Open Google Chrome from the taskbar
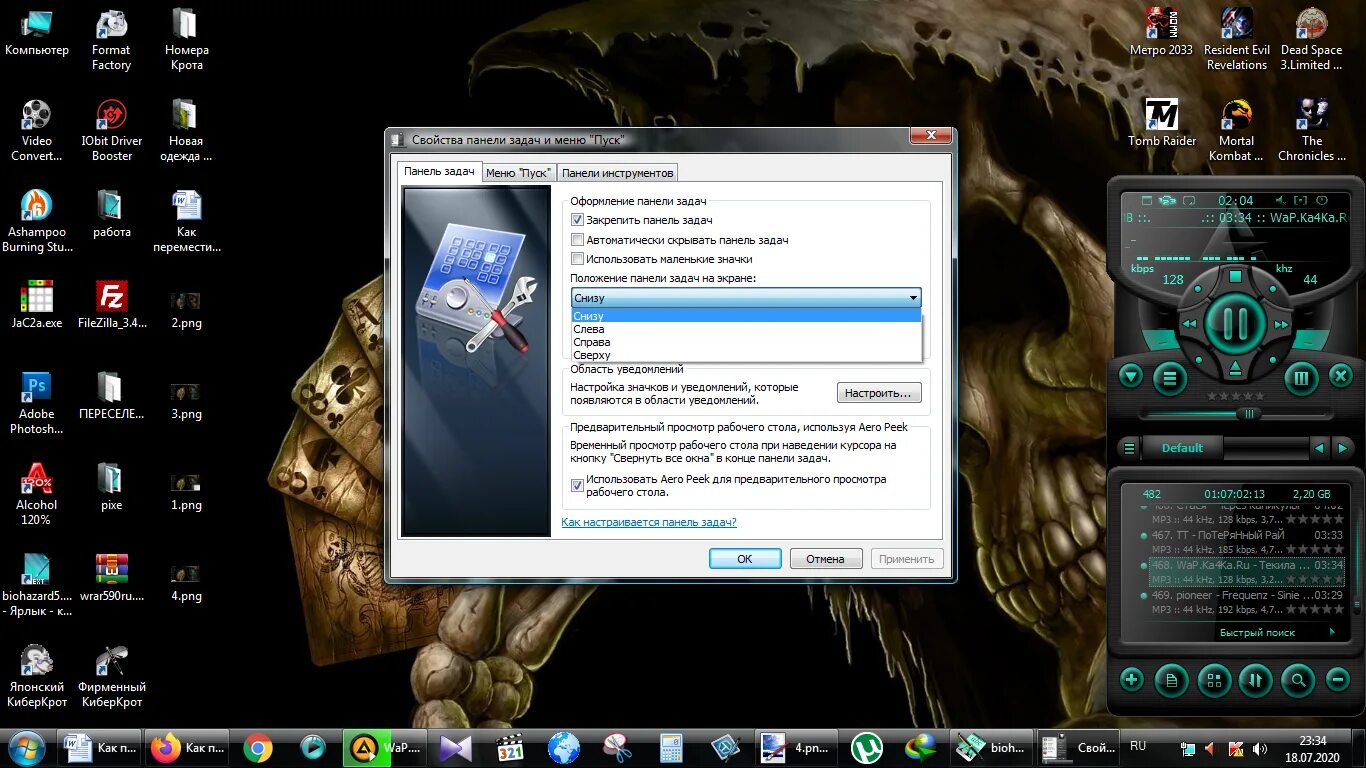Screen dimensions: 1366x768 click(258, 748)
